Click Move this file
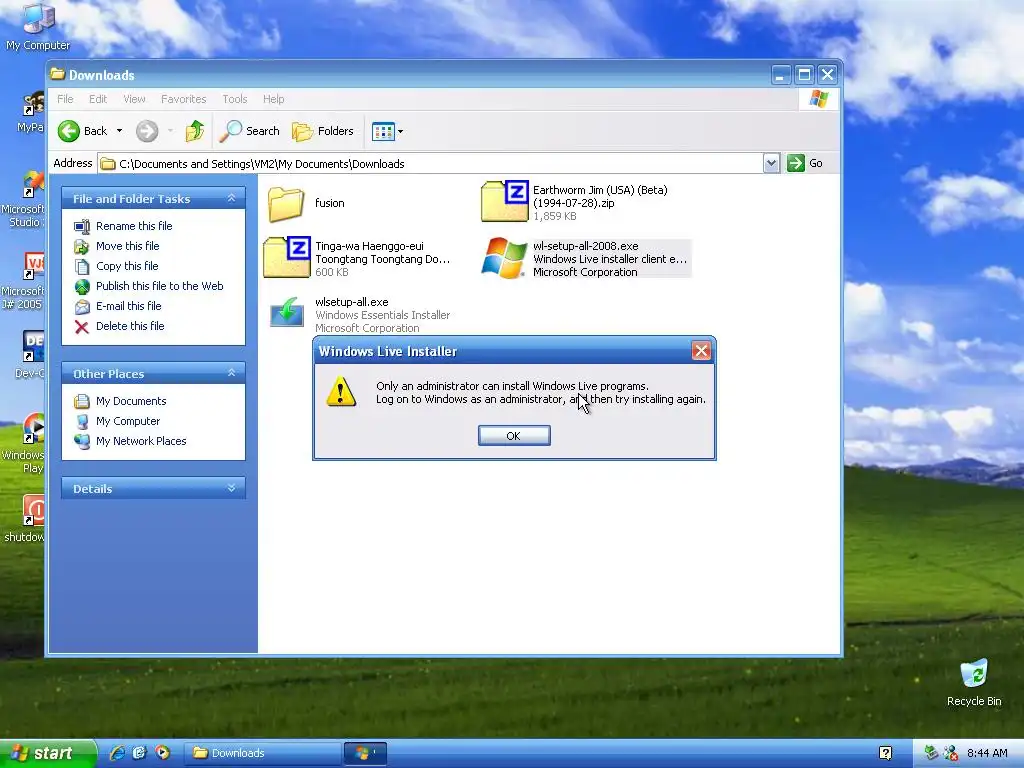 [x=127, y=246]
